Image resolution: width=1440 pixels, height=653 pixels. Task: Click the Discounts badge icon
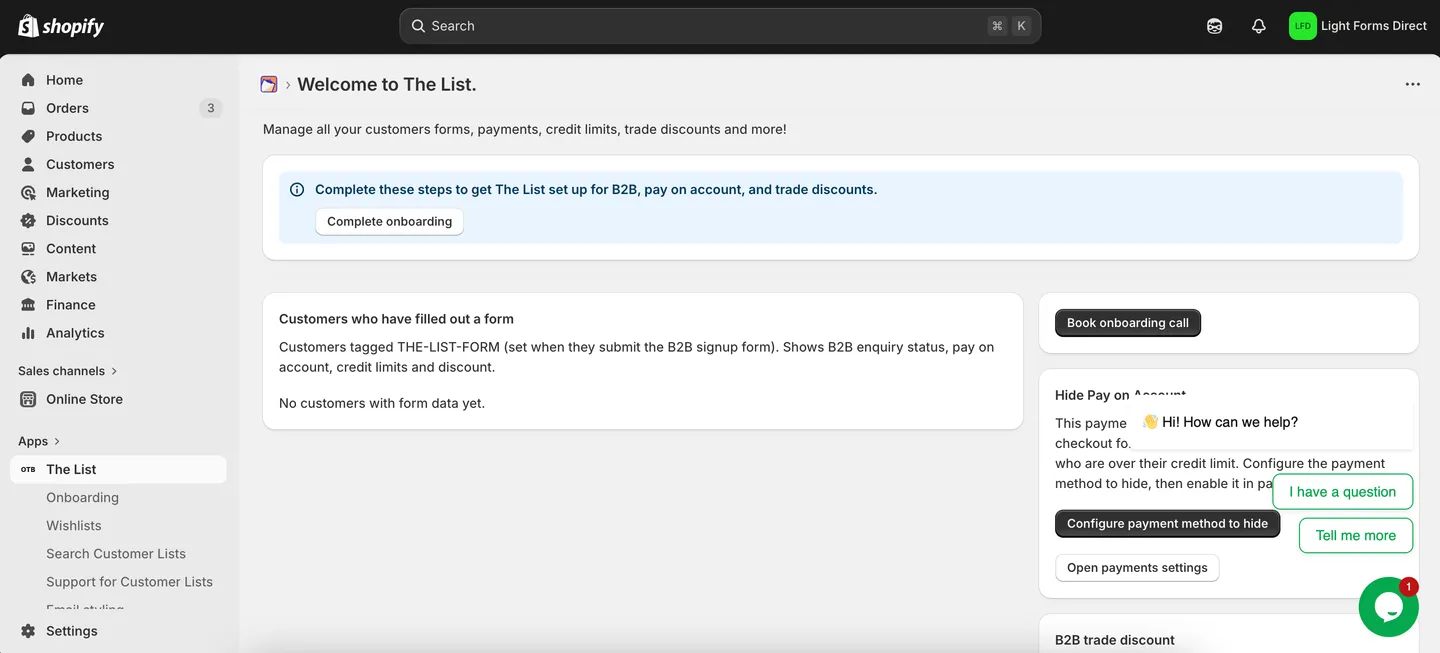(x=28, y=220)
